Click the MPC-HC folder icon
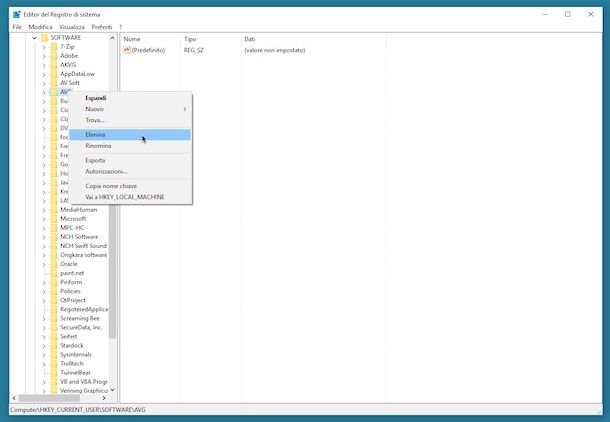The image size is (610, 422). 54,228
